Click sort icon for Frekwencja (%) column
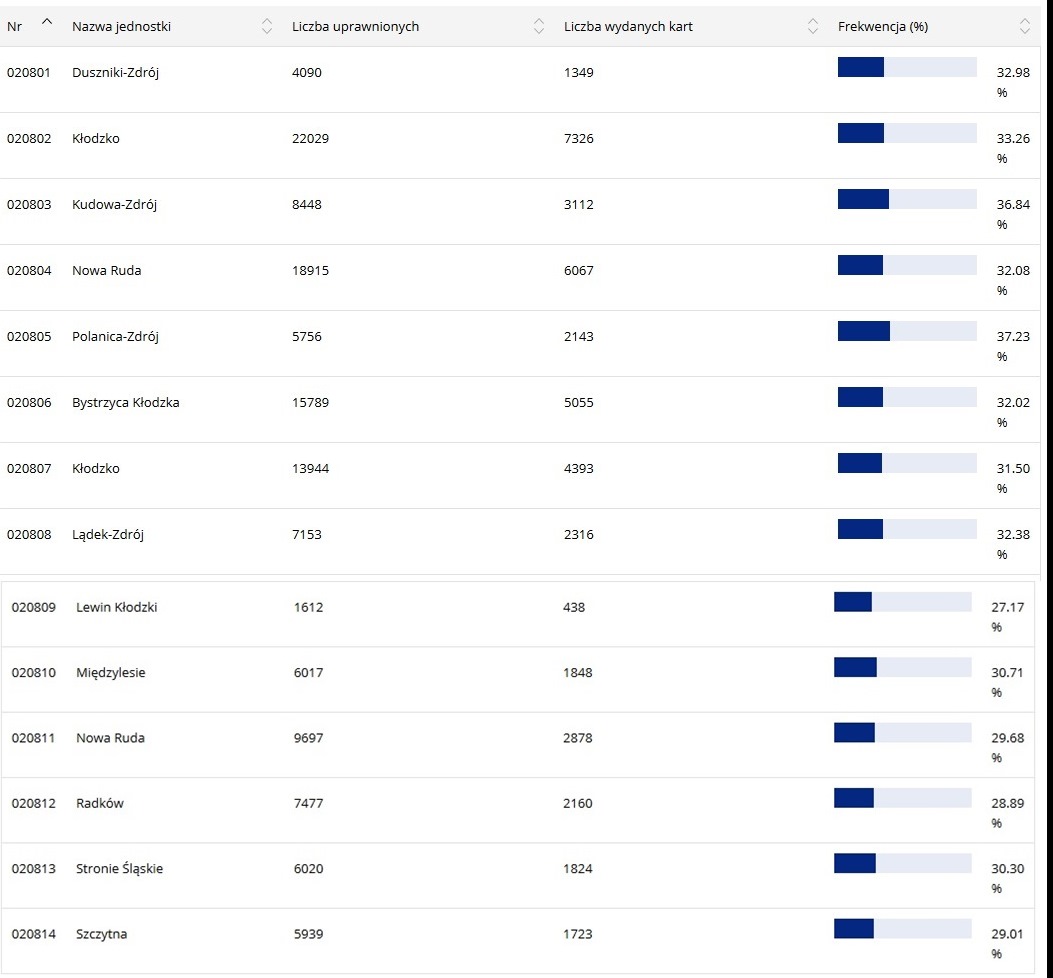This screenshot has height=978, width=1053. click(1024, 27)
